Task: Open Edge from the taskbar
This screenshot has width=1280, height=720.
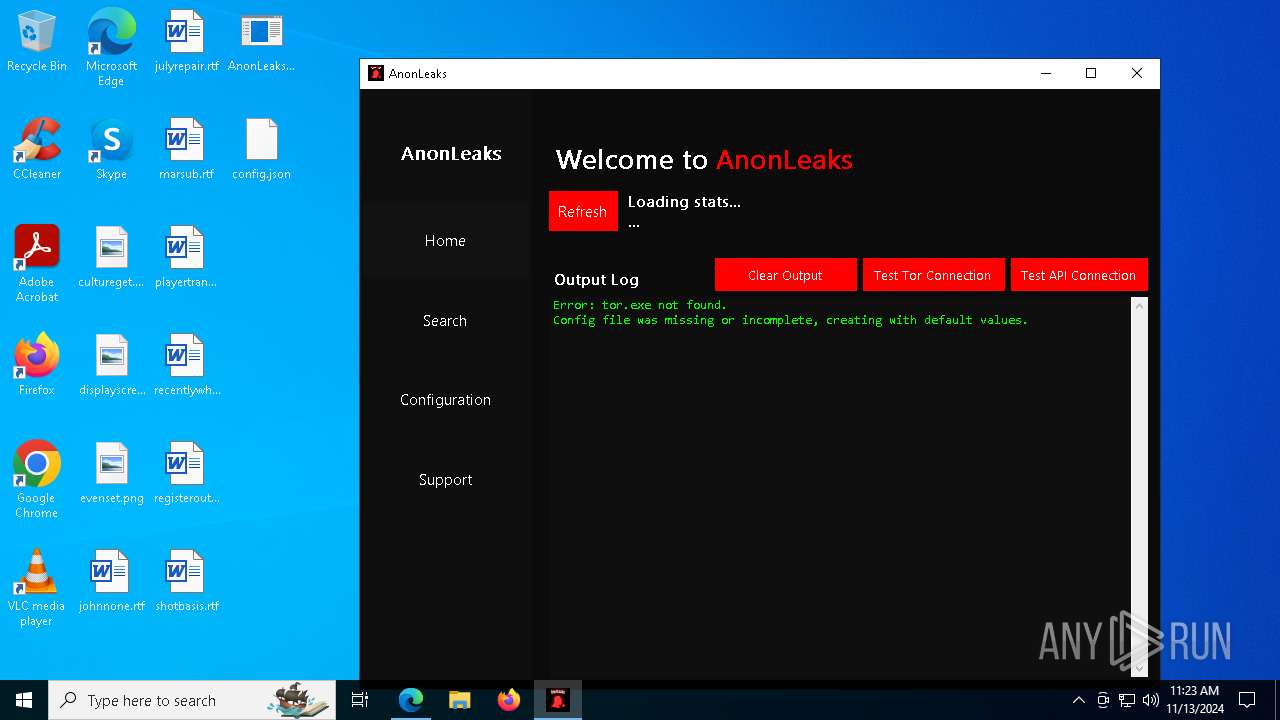Action: point(411,700)
